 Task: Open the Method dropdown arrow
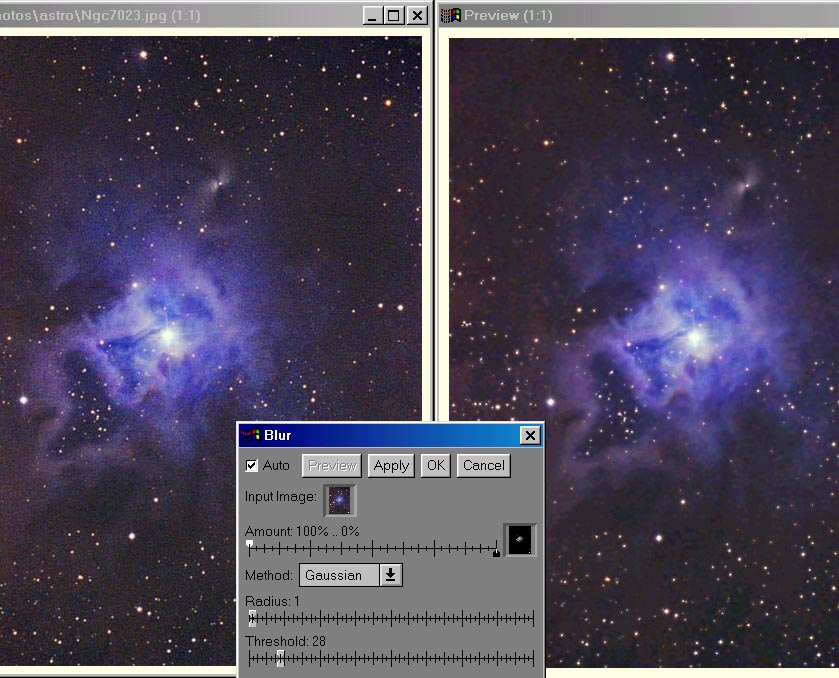(x=390, y=575)
